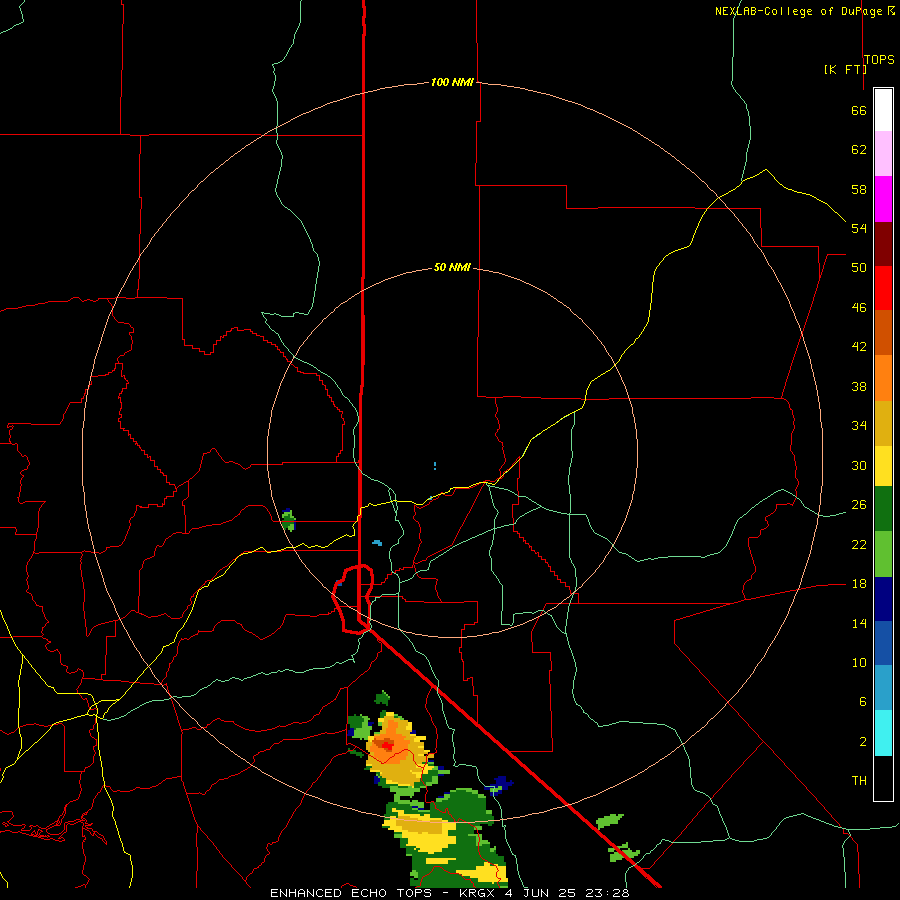Click the magenta 58 kft legend swatch
Screen dimensions: 900x900
click(883, 199)
